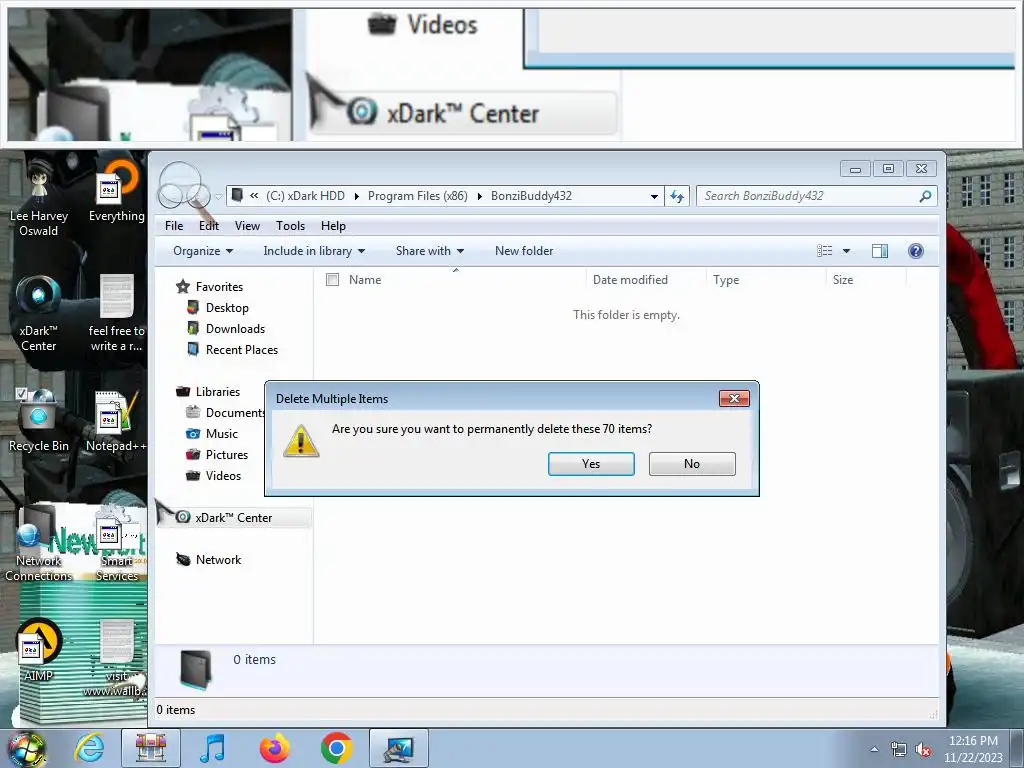The height and width of the screenshot is (768, 1024).
Task: Expand Include in library dropdown
Action: pos(314,251)
